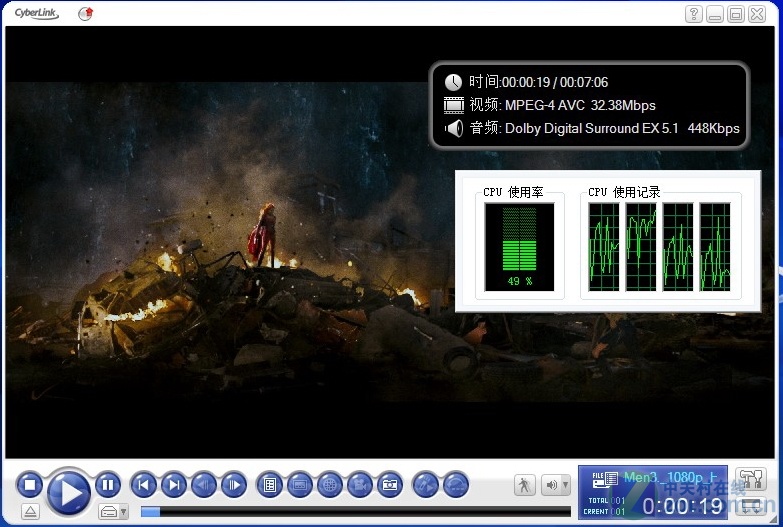Click the red star upgrade icon
The image size is (783, 527).
click(x=86, y=13)
